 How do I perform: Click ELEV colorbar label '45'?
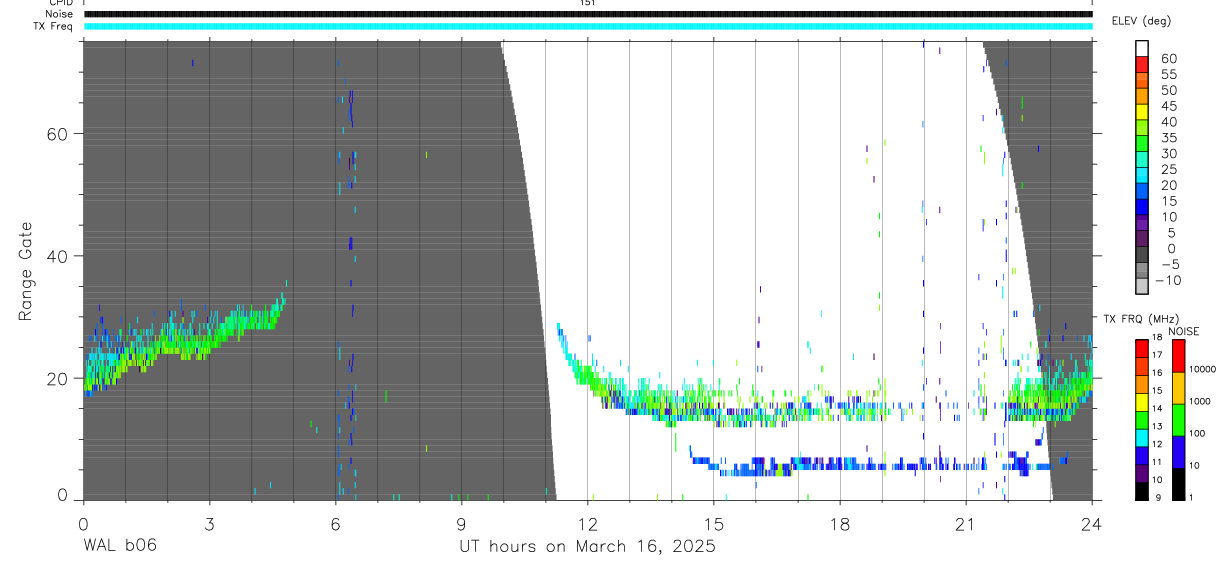pyautogui.click(x=1167, y=106)
